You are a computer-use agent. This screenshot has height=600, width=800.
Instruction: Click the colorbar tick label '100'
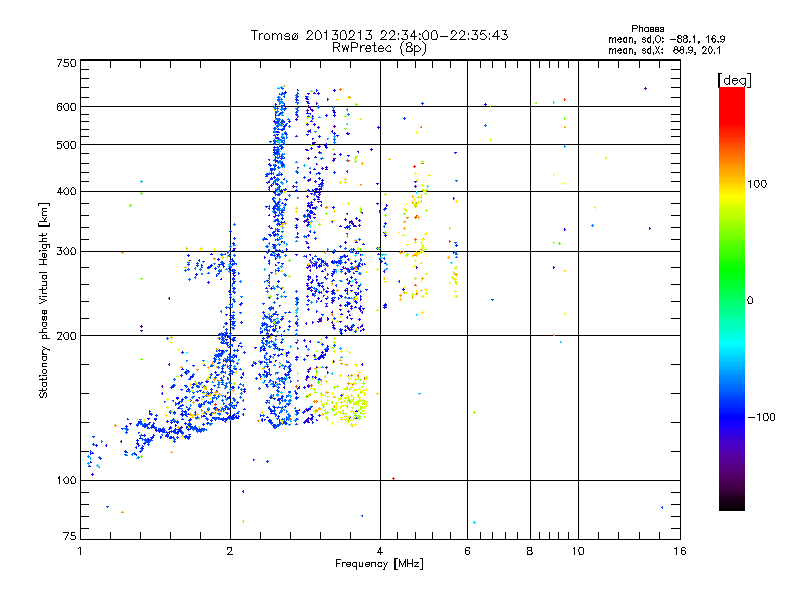pos(757,184)
